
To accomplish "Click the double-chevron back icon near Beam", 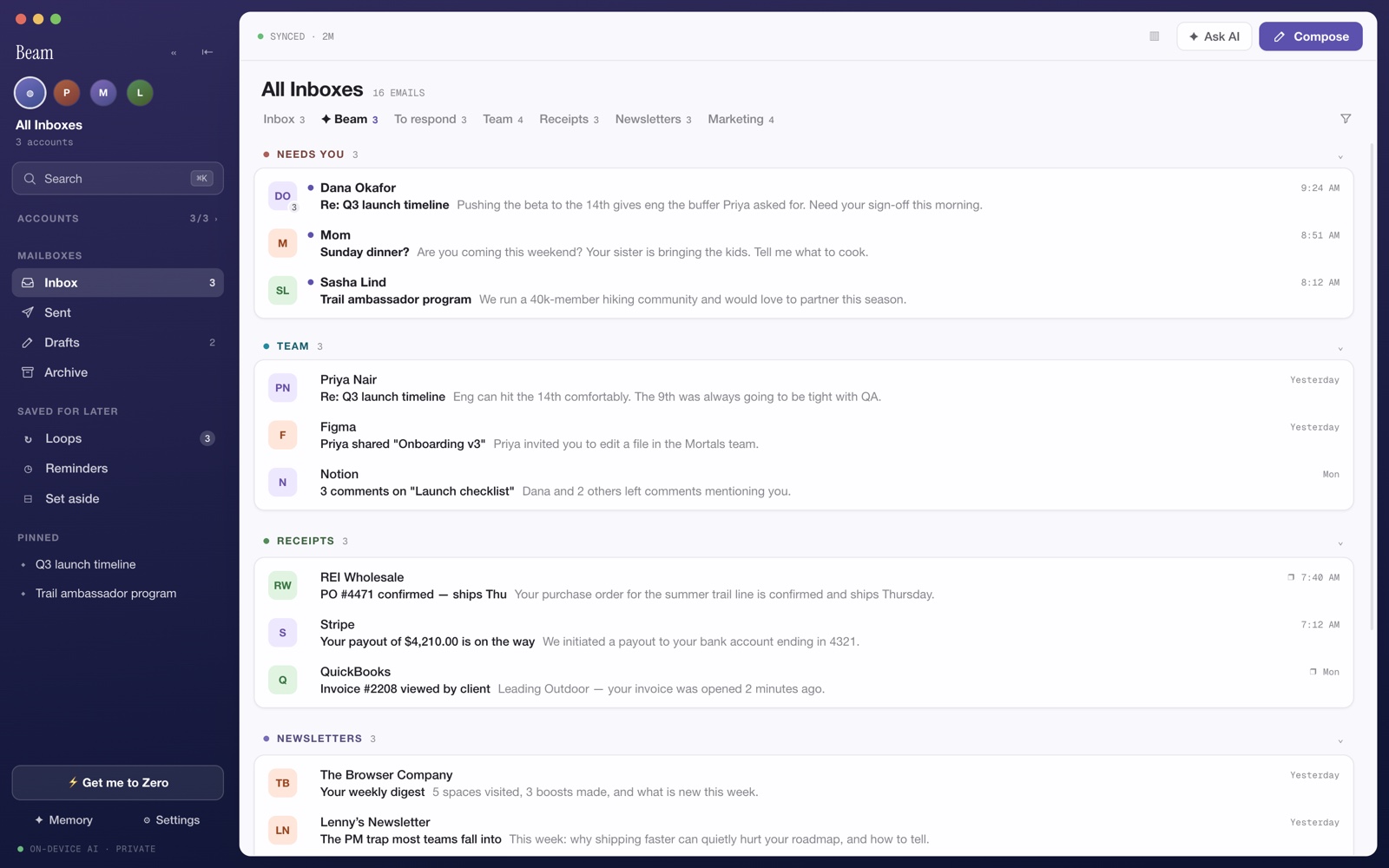I will point(174,53).
